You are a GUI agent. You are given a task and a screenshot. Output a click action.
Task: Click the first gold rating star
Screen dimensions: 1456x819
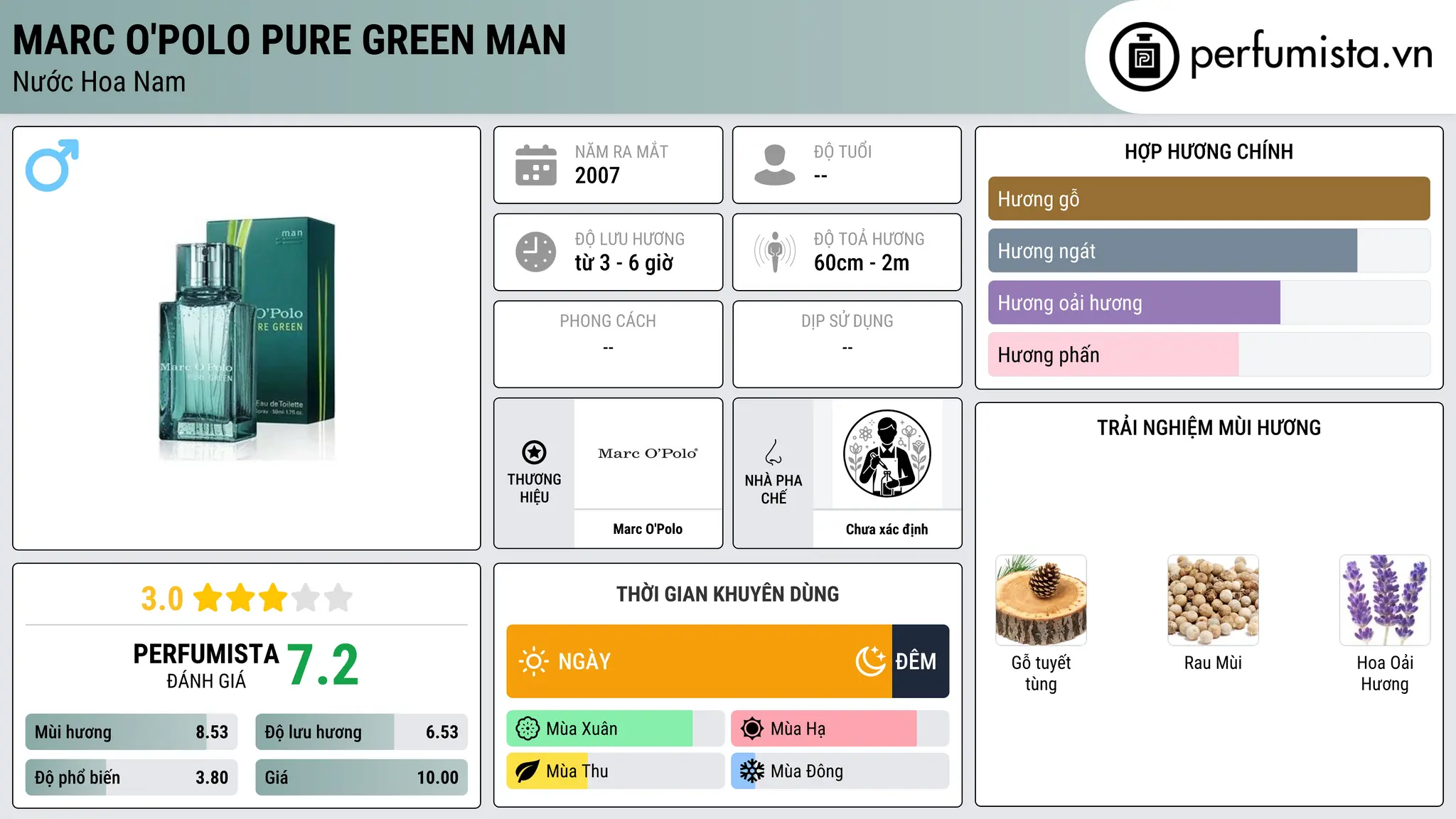pos(208,598)
